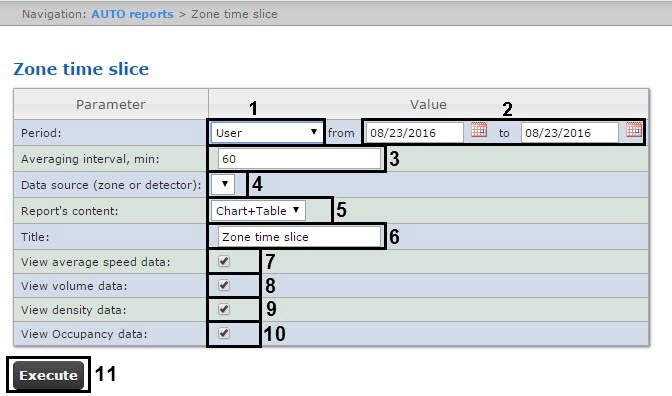Focus the Averaging interval input field
The image size is (672, 396).
(x=299, y=159)
